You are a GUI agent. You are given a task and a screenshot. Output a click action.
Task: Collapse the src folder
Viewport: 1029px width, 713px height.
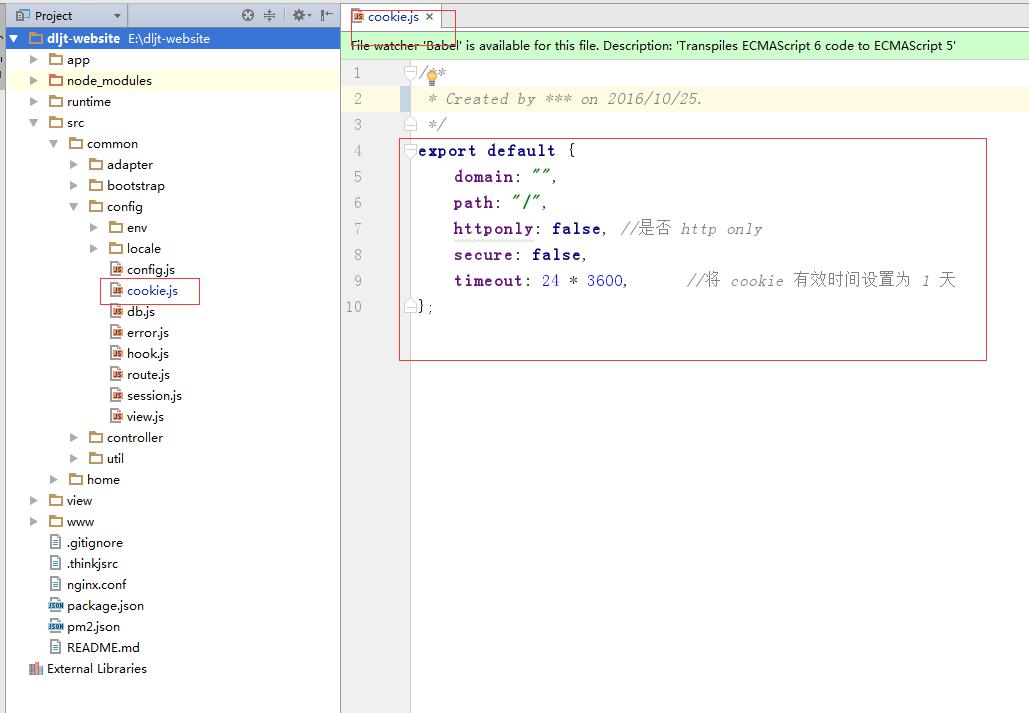pos(33,123)
